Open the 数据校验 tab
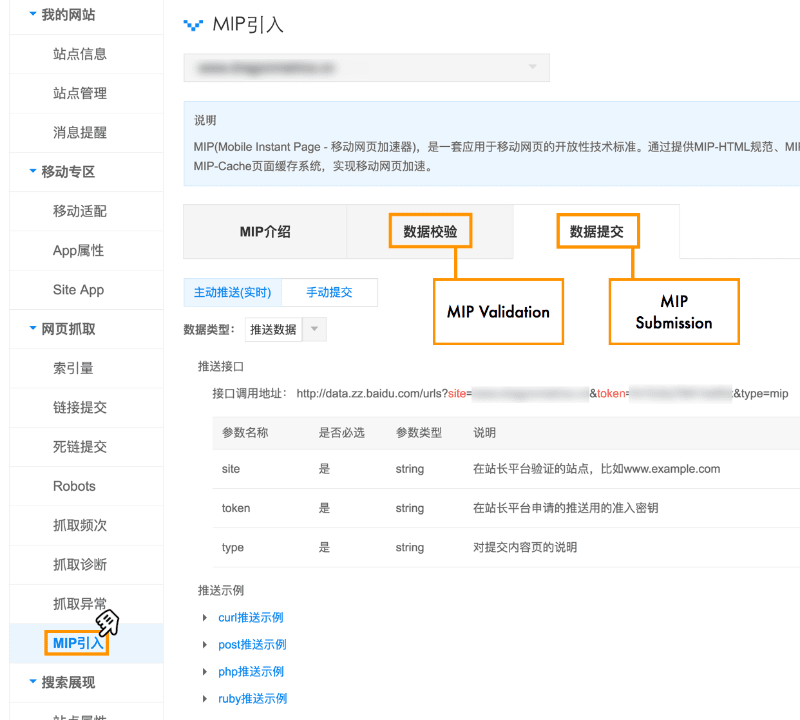The width and height of the screenshot is (800, 720). tap(430, 231)
